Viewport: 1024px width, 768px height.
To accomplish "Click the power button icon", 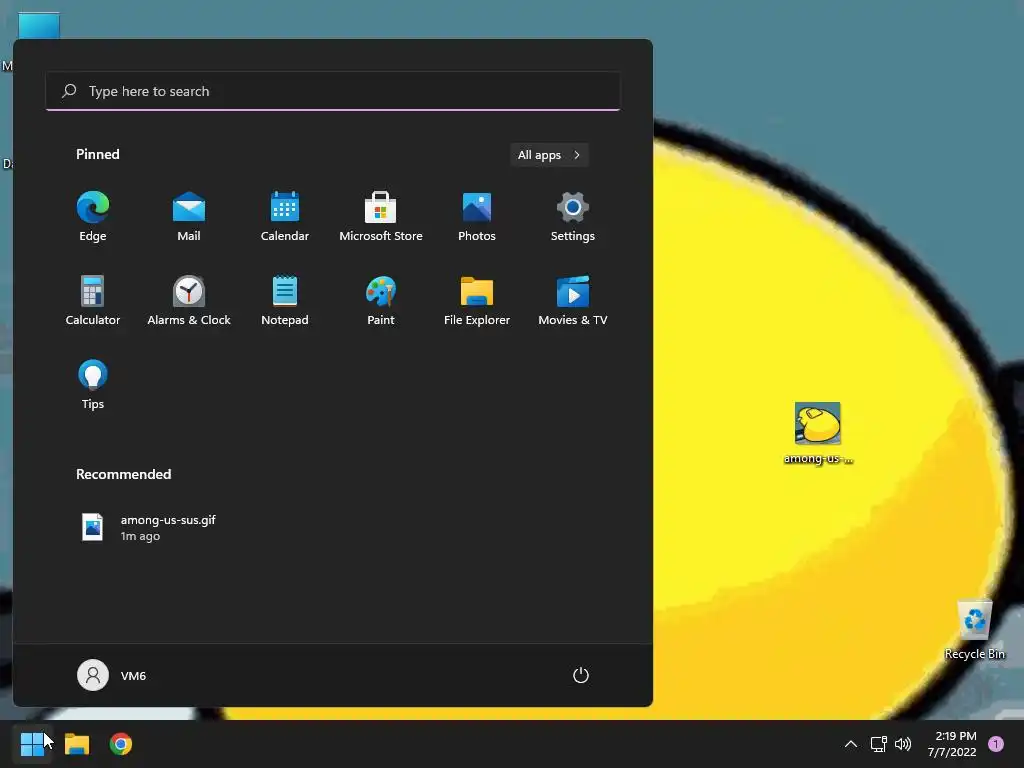I will pyautogui.click(x=581, y=675).
